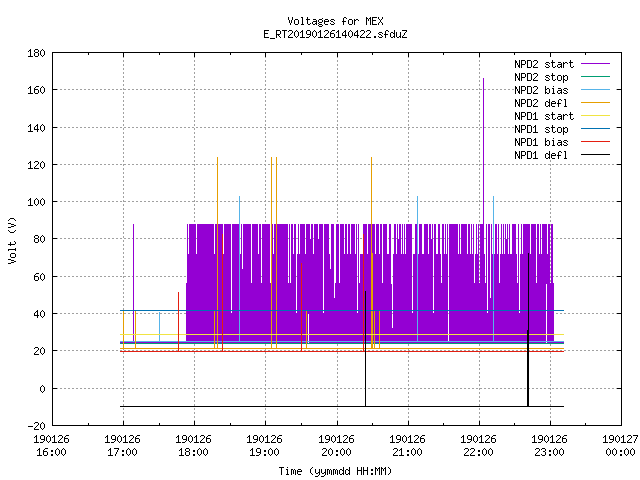Click the y-axis tick value 140

[x=36, y=128]
